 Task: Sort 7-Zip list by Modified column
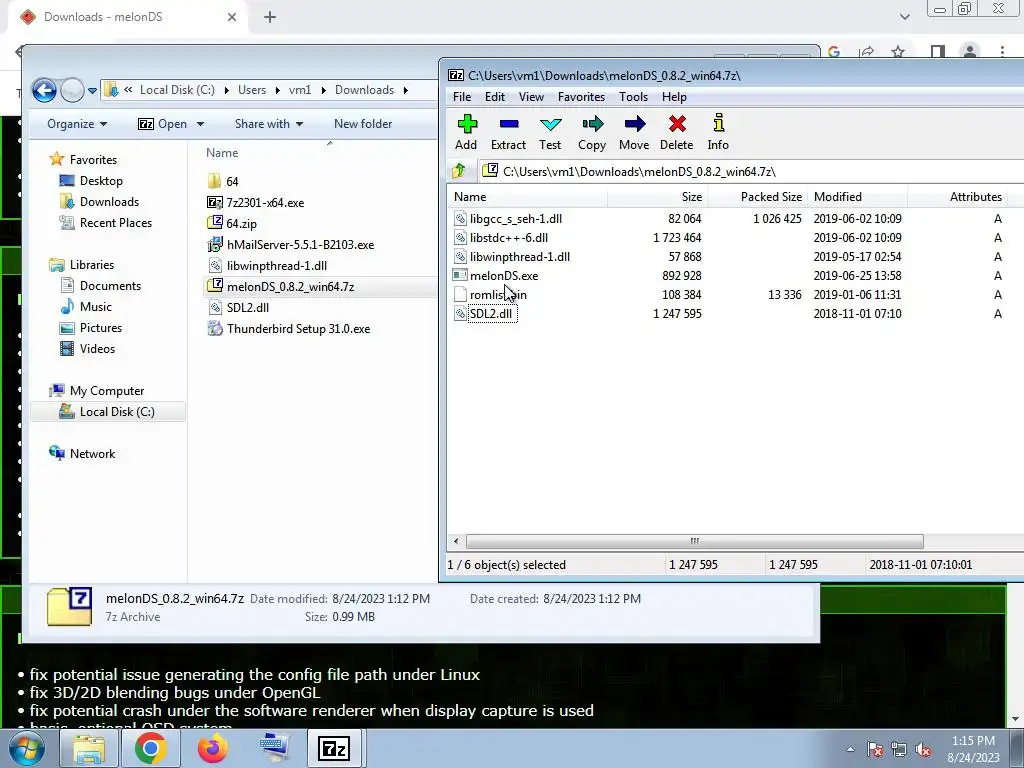point(857,197)
